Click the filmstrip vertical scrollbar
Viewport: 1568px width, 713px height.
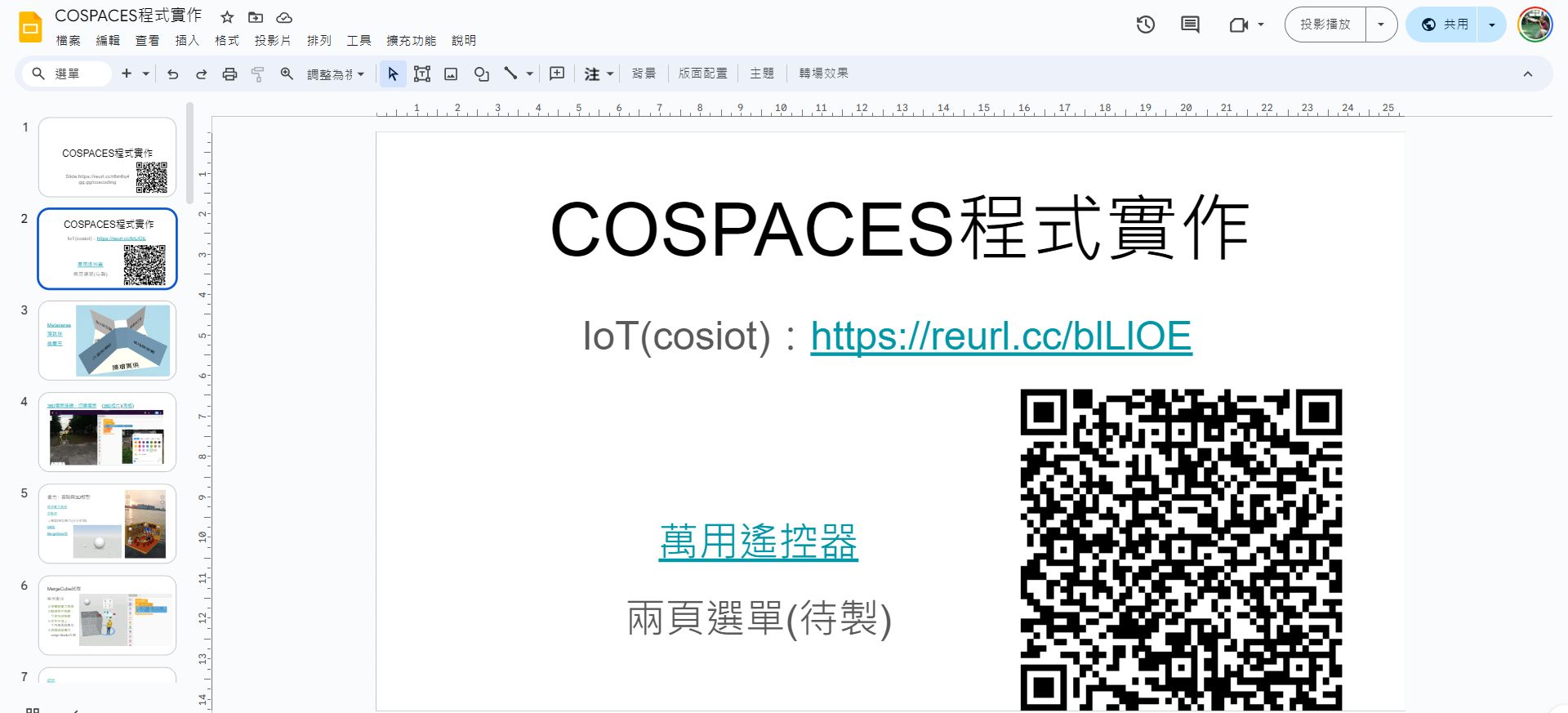click(x=189, y=153)
